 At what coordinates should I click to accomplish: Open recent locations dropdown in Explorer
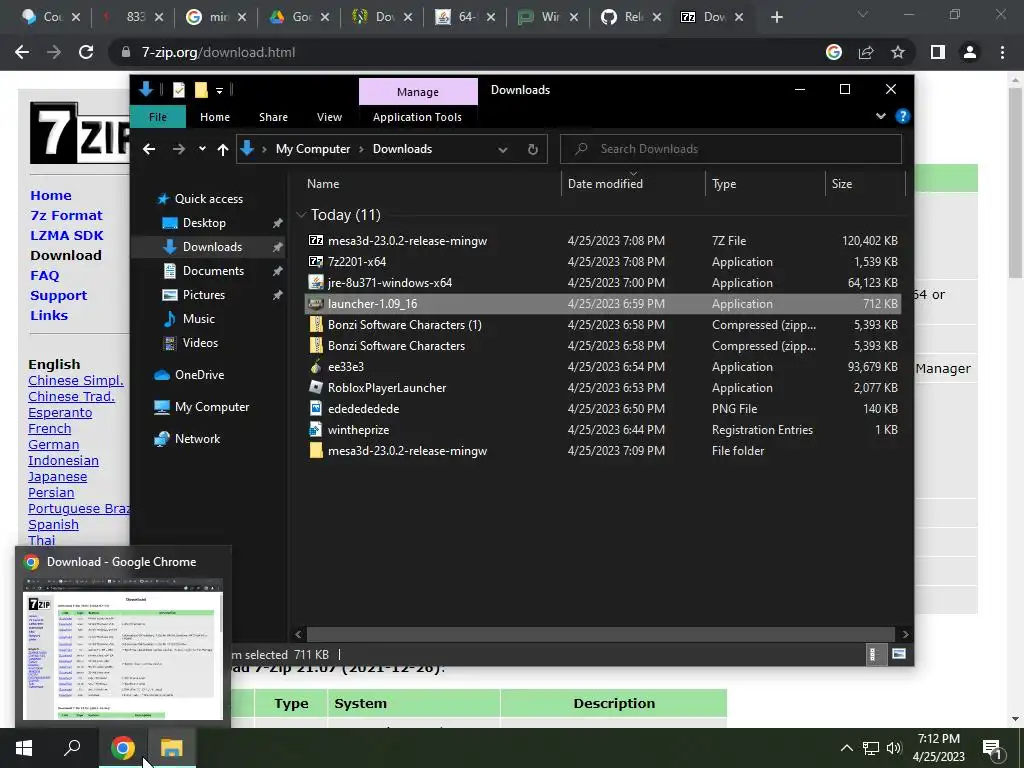[202, 149]
